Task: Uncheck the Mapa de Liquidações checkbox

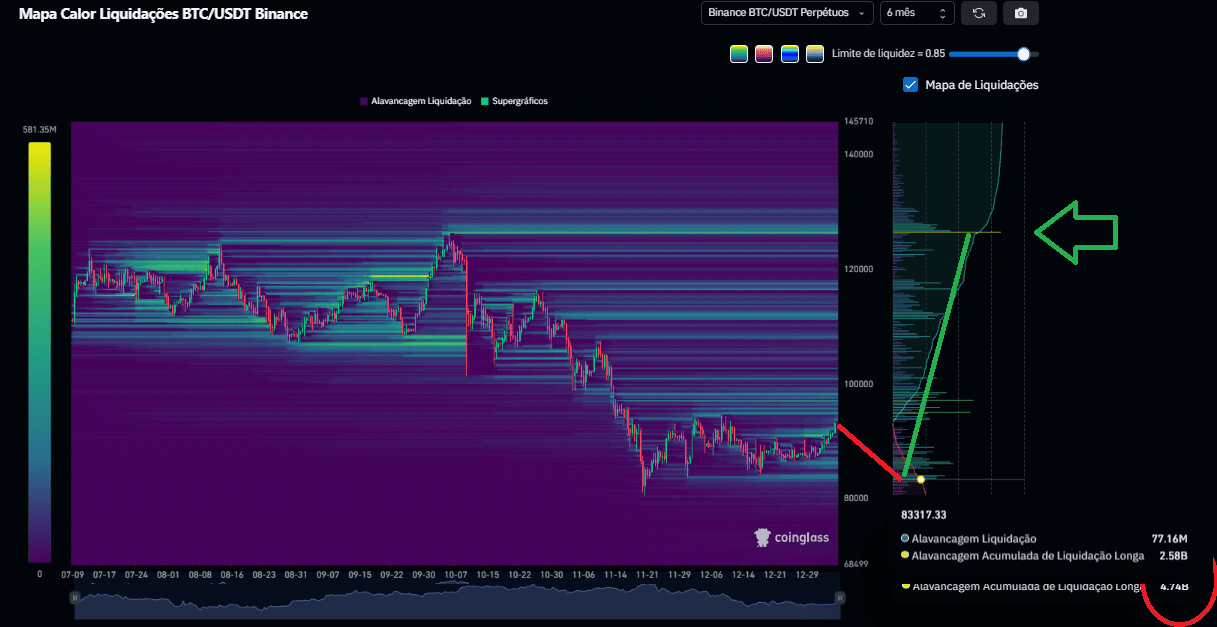Action: point(910,85)
